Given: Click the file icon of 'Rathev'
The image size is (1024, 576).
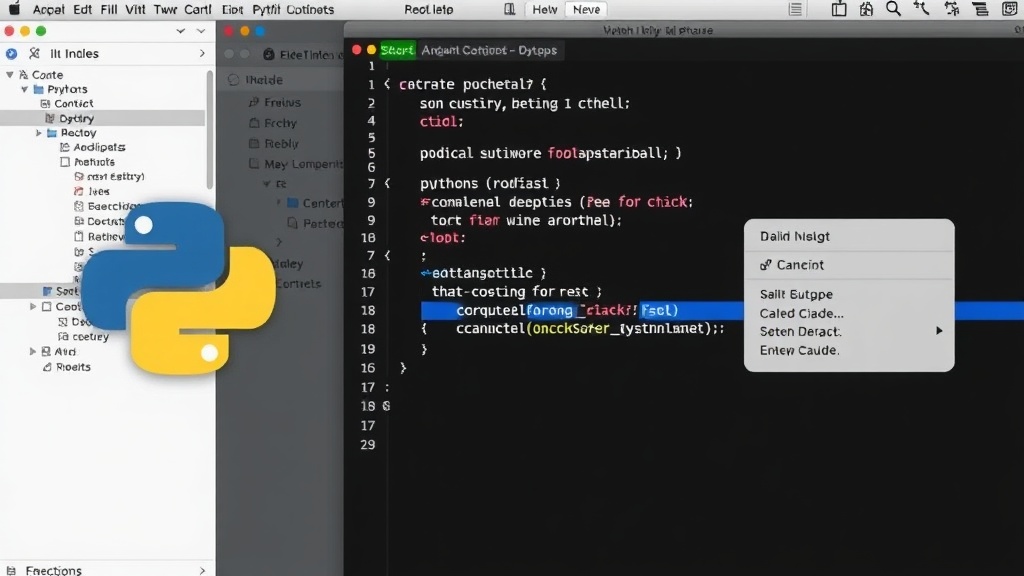Looking at the screenshot, I should pos(78,236).
